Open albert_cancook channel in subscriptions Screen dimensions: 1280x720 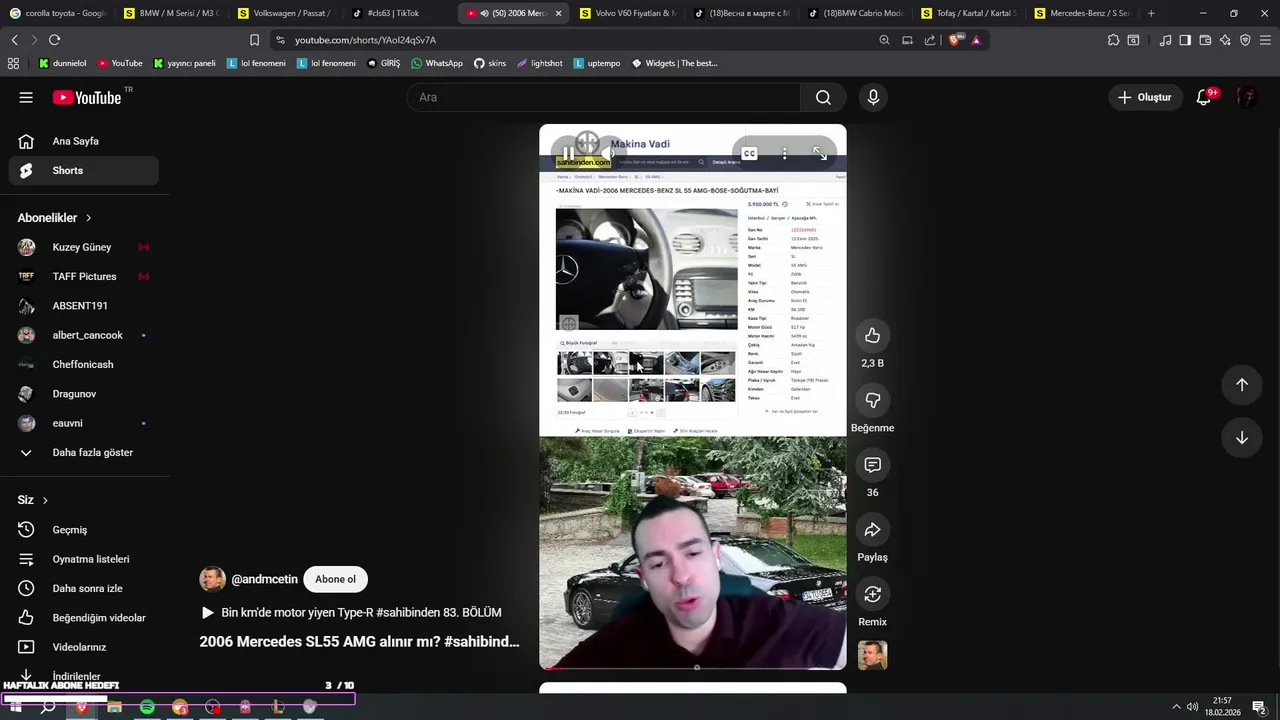click(x=84, y=335)
